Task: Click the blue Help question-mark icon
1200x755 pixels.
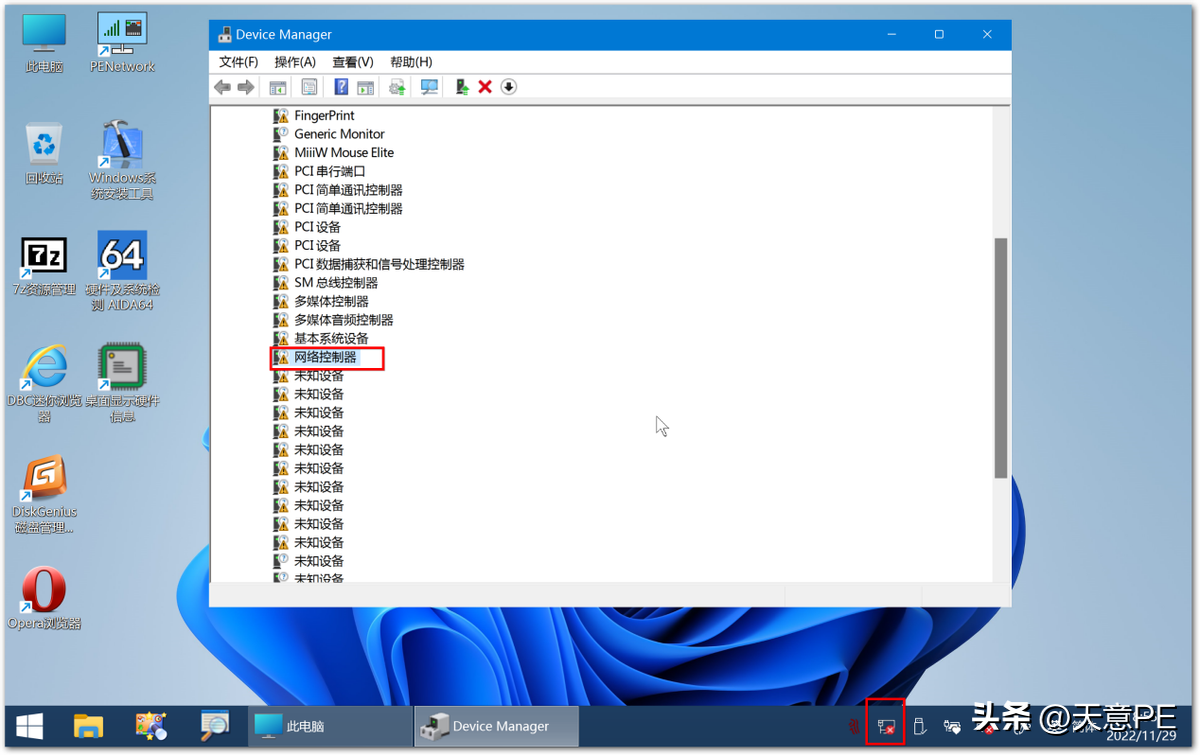Action: tap(341, 88)
